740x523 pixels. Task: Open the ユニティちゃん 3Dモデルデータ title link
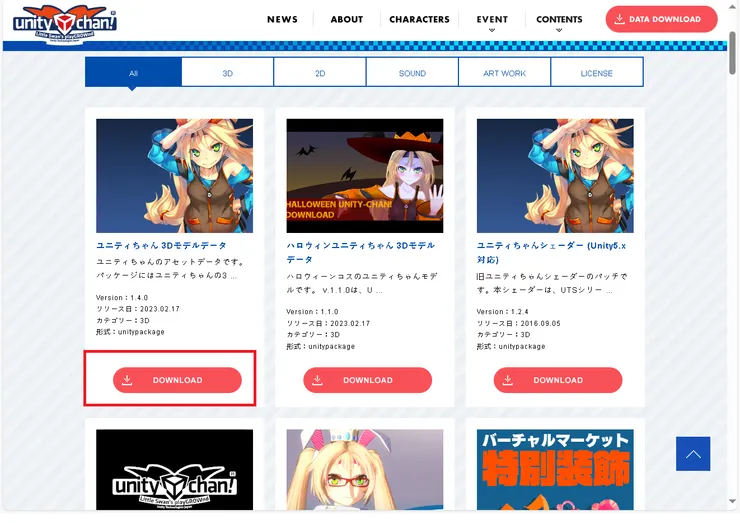[161, 245]
